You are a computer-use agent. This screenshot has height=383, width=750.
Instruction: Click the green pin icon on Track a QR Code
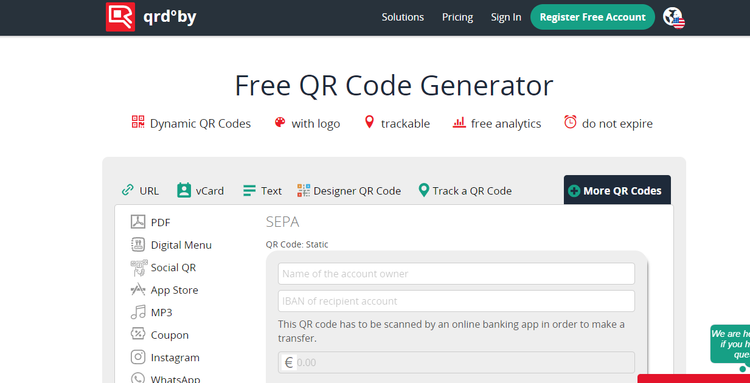pyautogui.click(x=423, y=190)
